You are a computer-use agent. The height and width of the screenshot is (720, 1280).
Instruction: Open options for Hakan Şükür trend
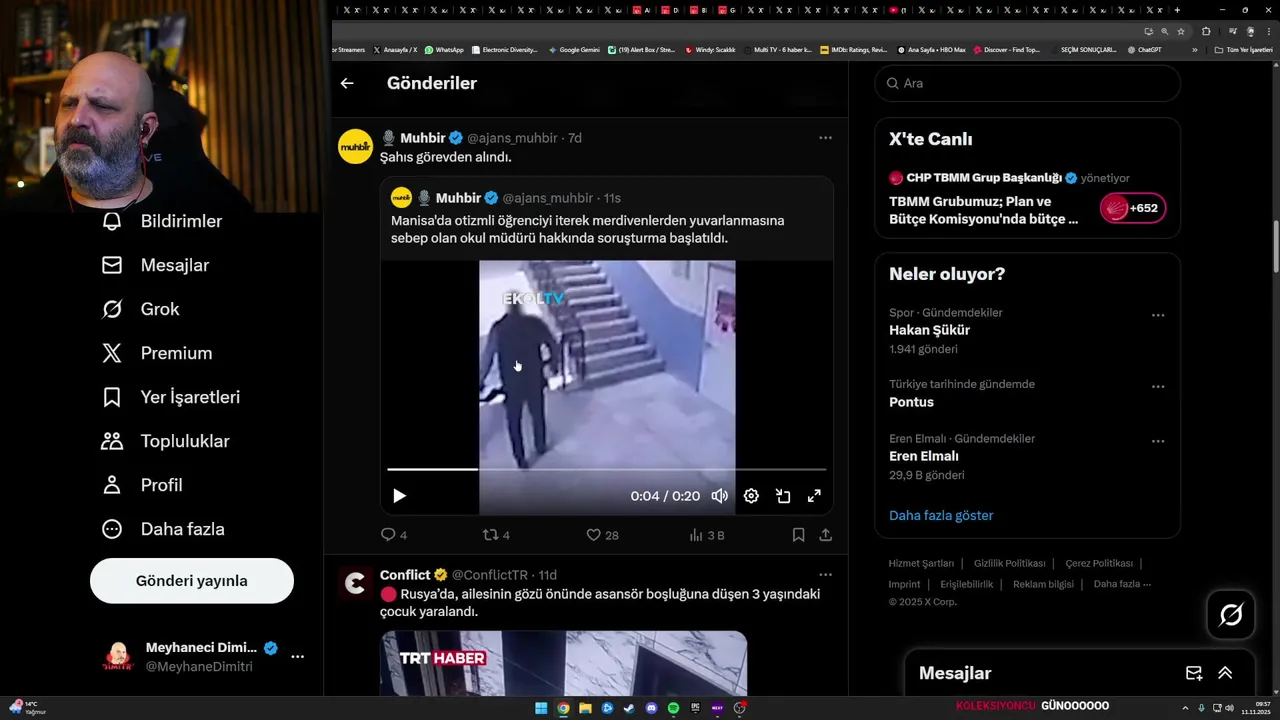(x=1158, y=315)
